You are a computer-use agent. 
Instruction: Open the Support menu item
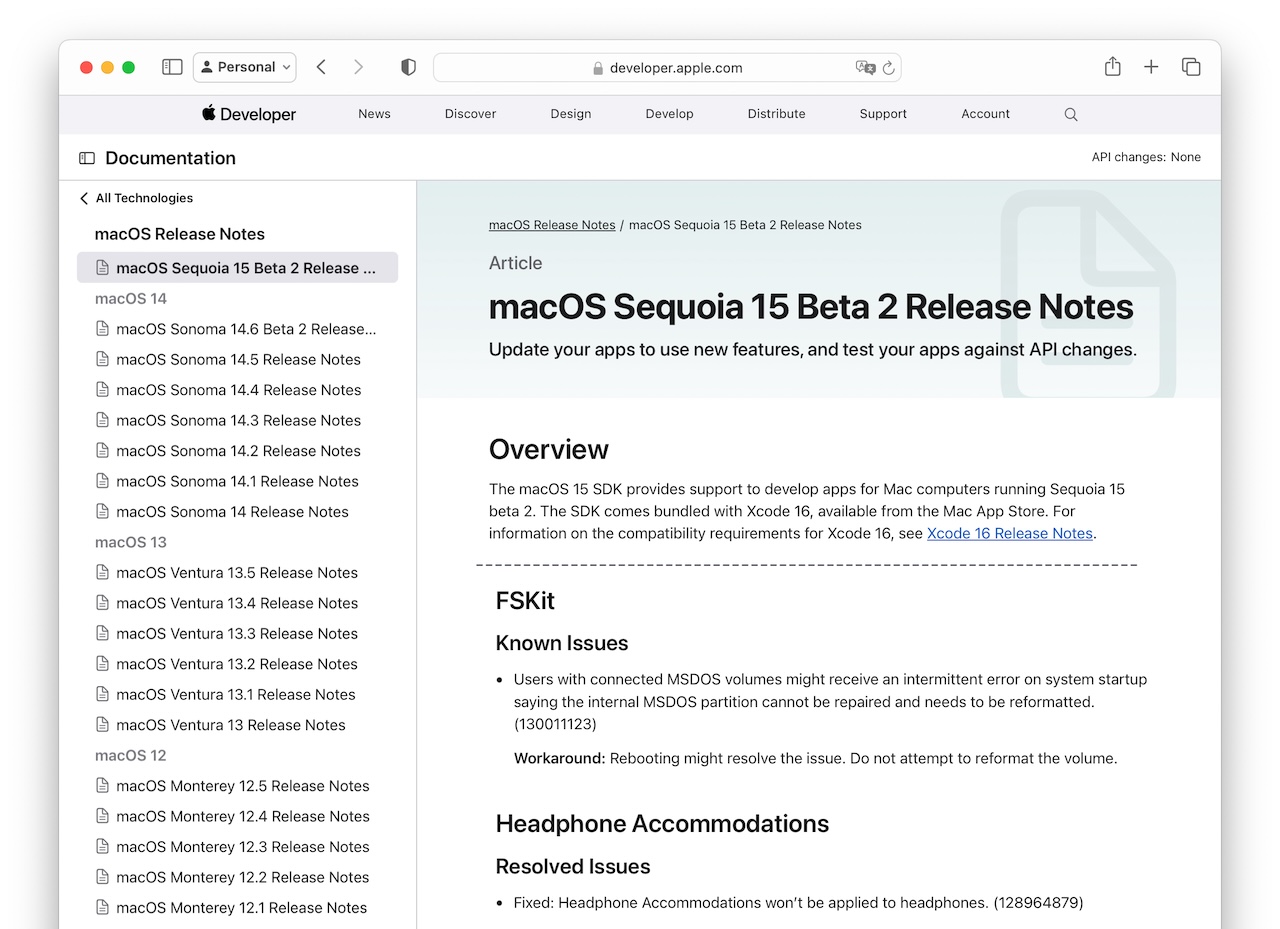883,114
